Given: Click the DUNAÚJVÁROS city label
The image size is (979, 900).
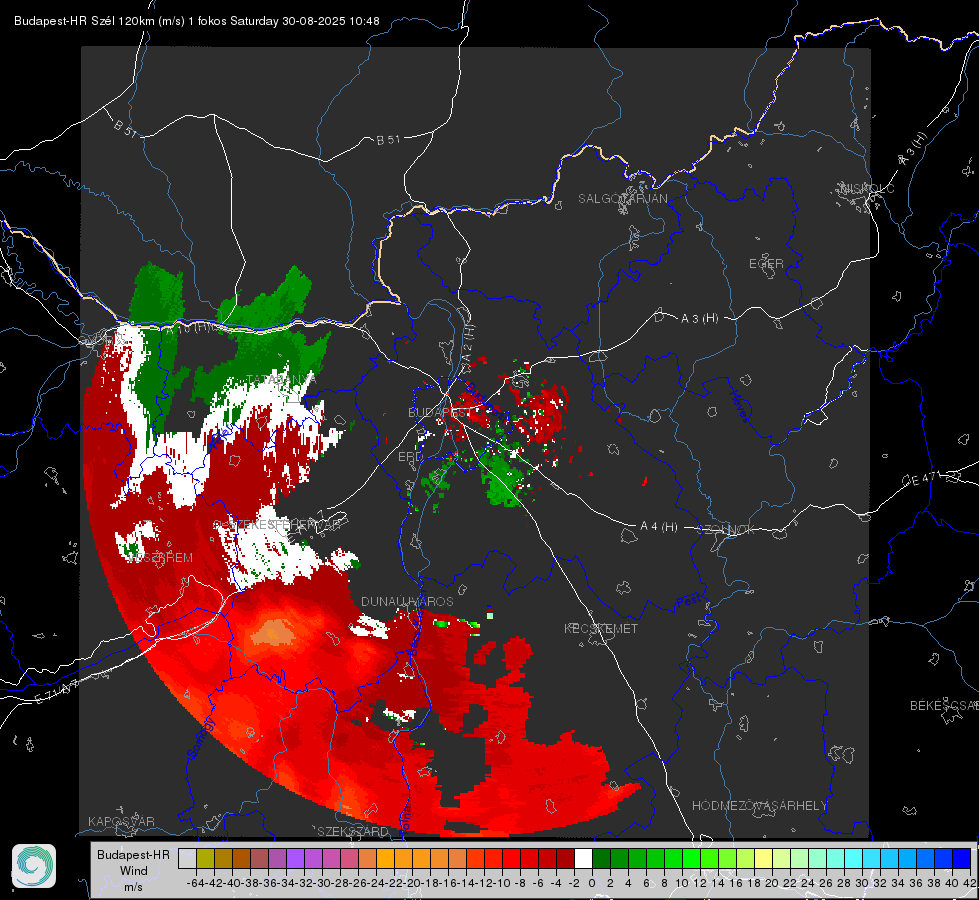Looking at the screenshot, I should coord(407,601).
